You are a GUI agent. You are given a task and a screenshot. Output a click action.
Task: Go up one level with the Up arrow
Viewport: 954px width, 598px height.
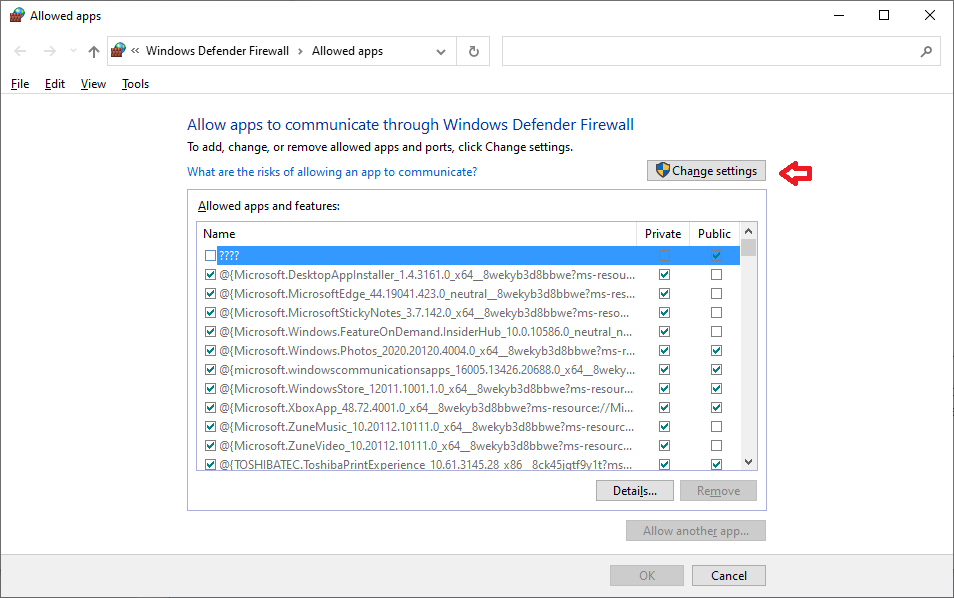click(x=94, y=51)
